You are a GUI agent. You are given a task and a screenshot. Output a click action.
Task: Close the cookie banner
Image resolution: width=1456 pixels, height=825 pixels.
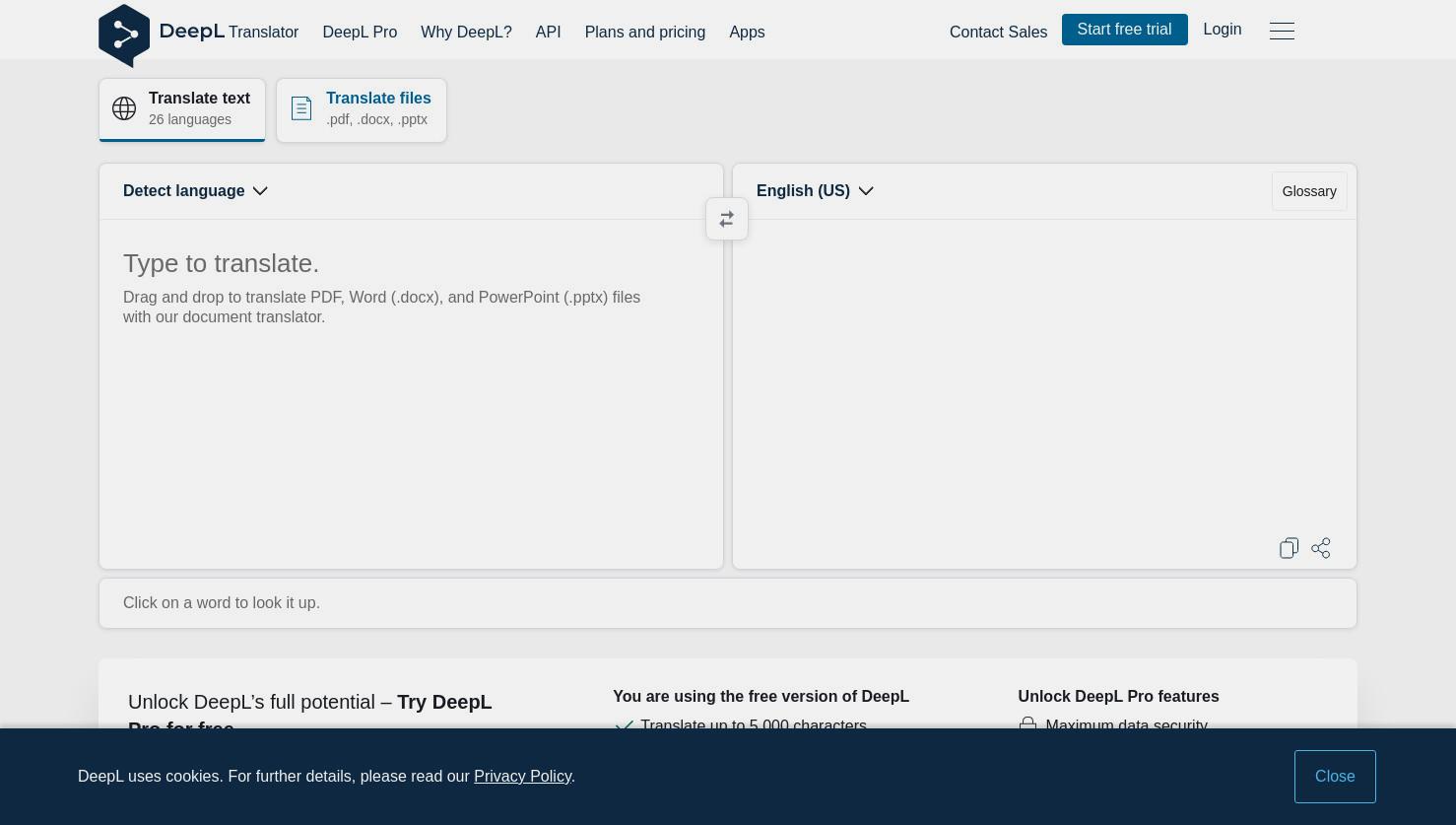[1335, 777]
